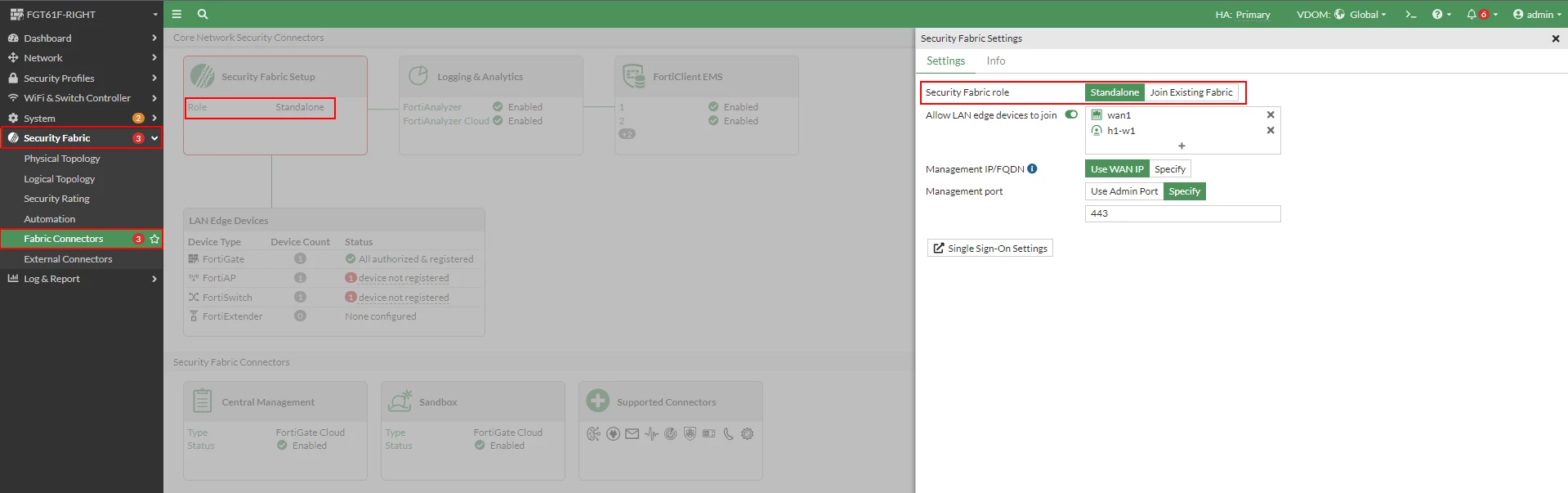Select Standalone Security Fabric role
1568x493 pixels.
tap(1115, 92)
